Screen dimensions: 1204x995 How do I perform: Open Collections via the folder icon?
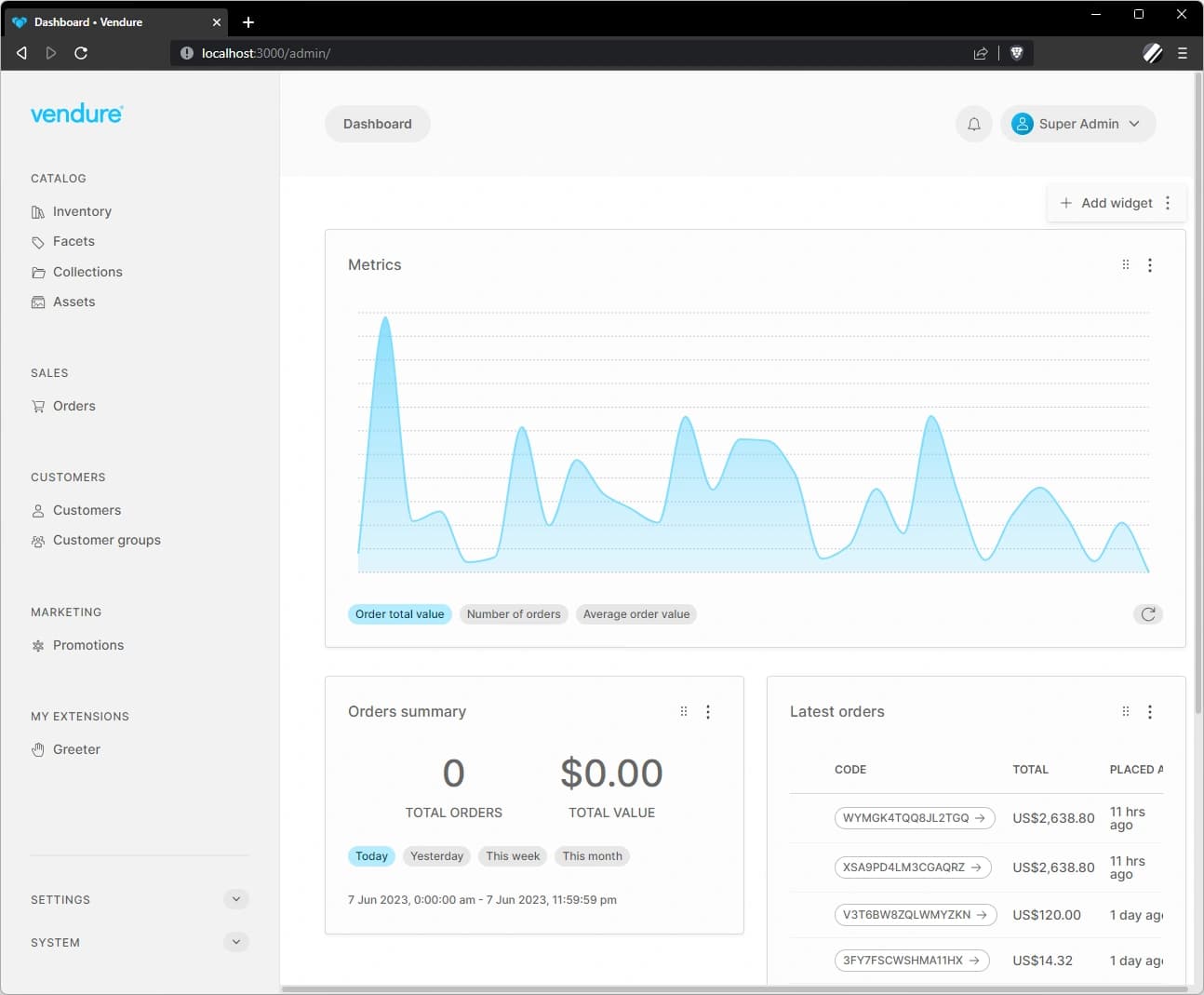(x=38, y=272)
